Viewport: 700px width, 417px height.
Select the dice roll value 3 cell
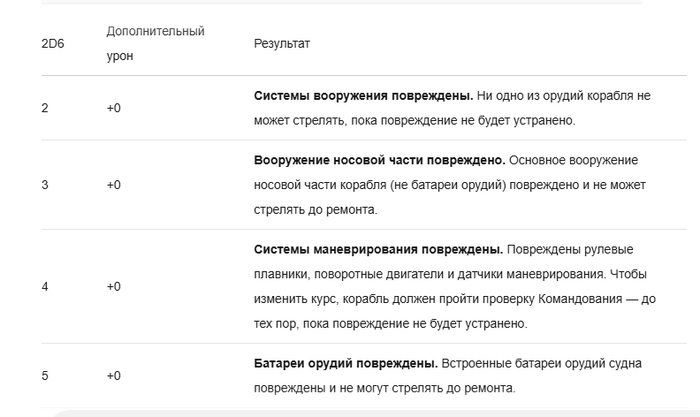click(x=45, y=185)
